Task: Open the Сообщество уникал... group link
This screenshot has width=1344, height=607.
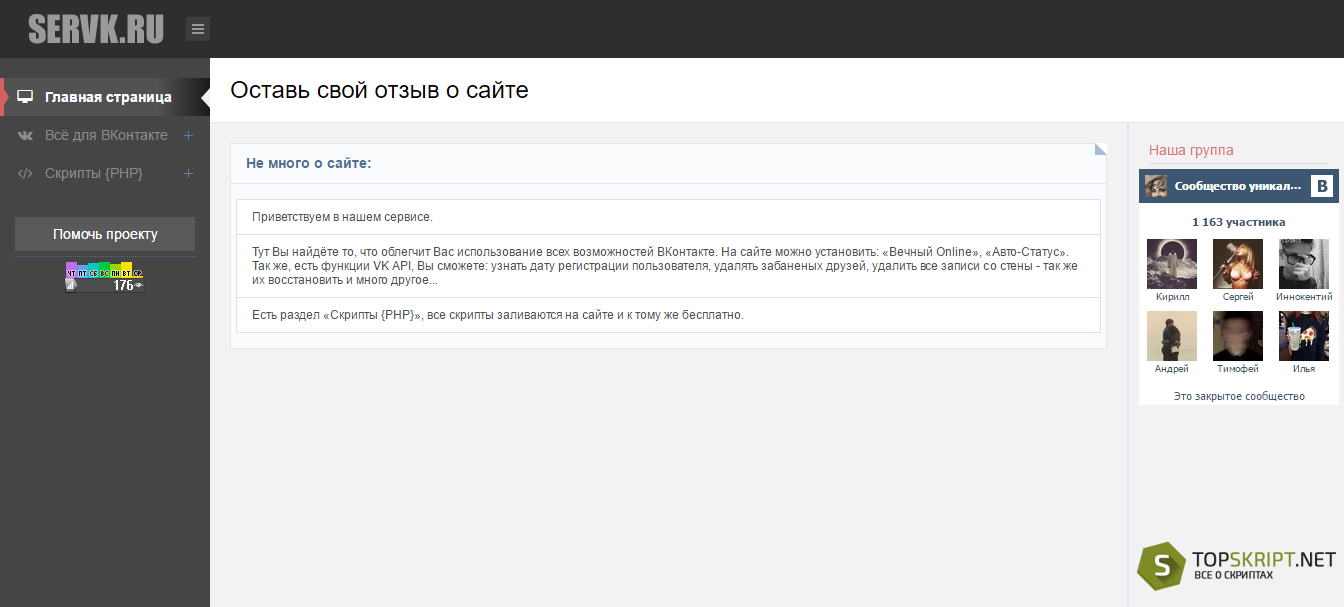Action: pyautogui.click(x=1238, y=186)
